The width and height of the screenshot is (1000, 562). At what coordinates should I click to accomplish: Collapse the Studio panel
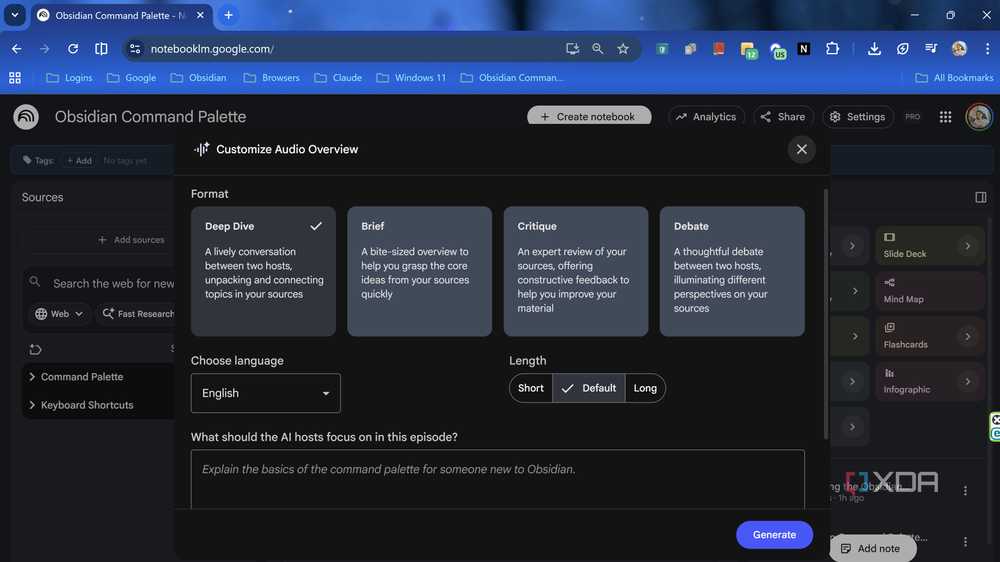click(x=980, y=198)
